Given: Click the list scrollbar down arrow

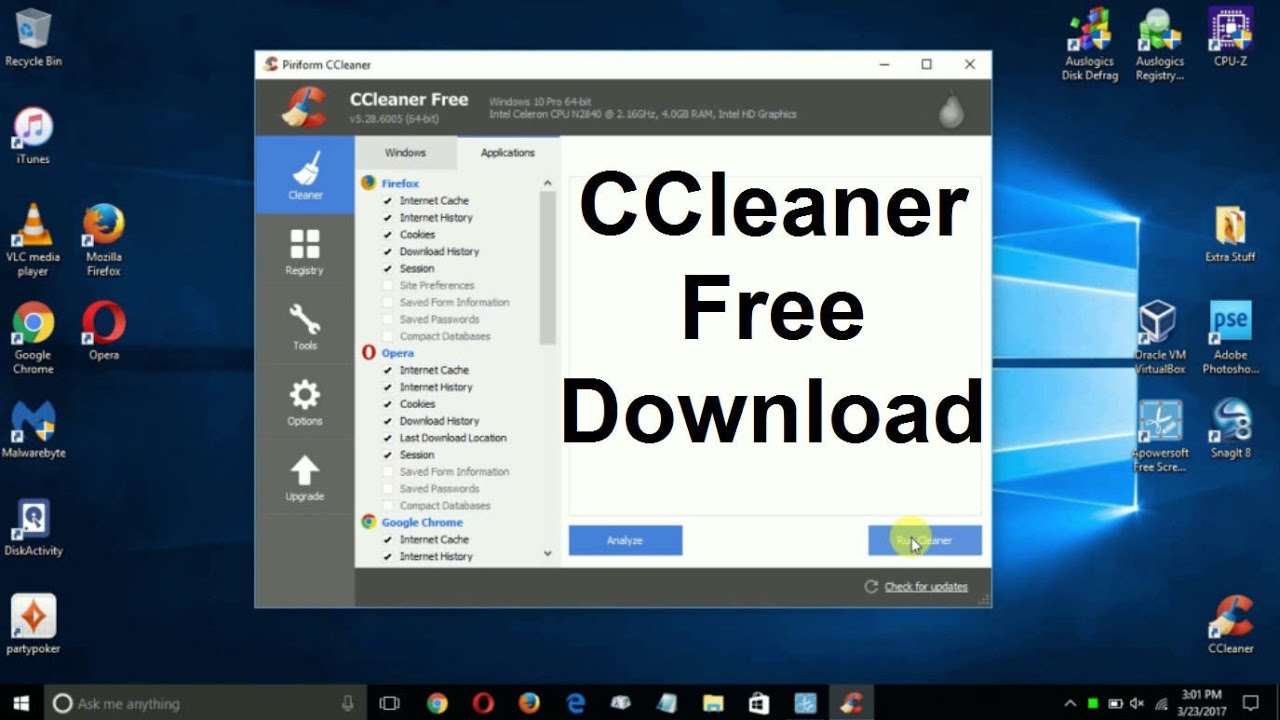Looking at the screenshot, I should (547, 553).
